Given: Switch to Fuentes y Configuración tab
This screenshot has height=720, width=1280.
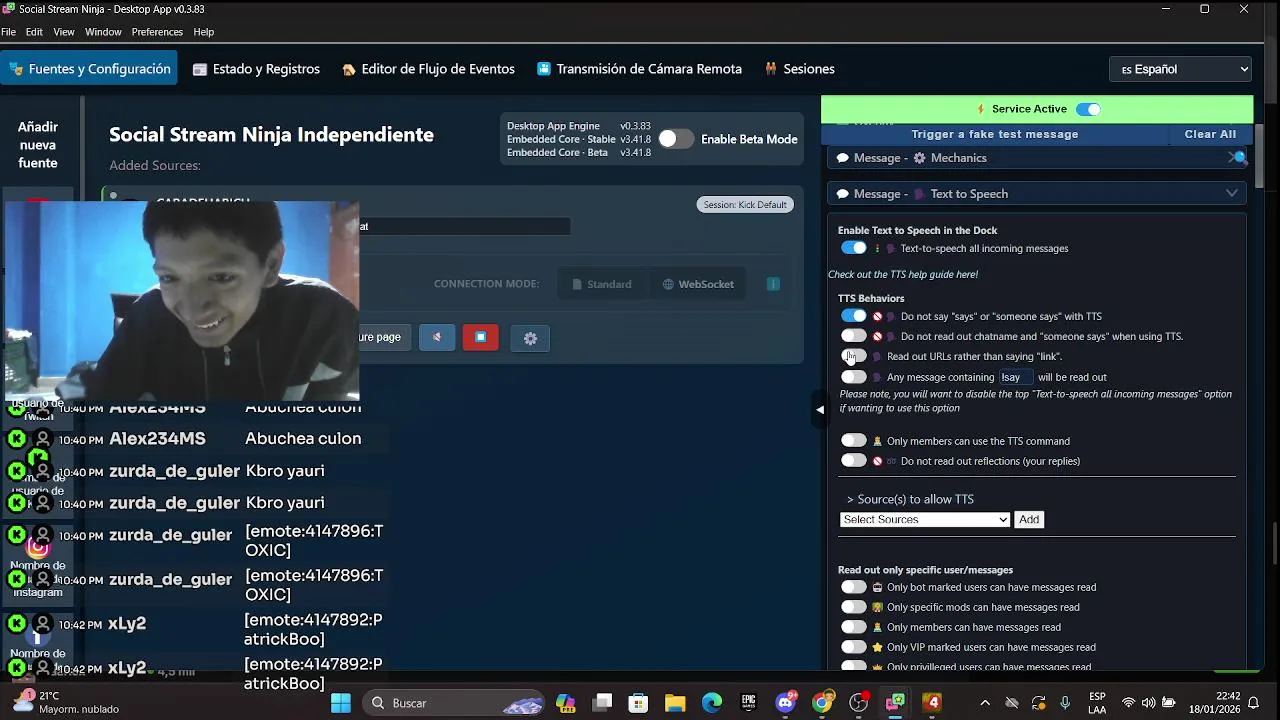Looking at the screenshot, I should 89,69.
